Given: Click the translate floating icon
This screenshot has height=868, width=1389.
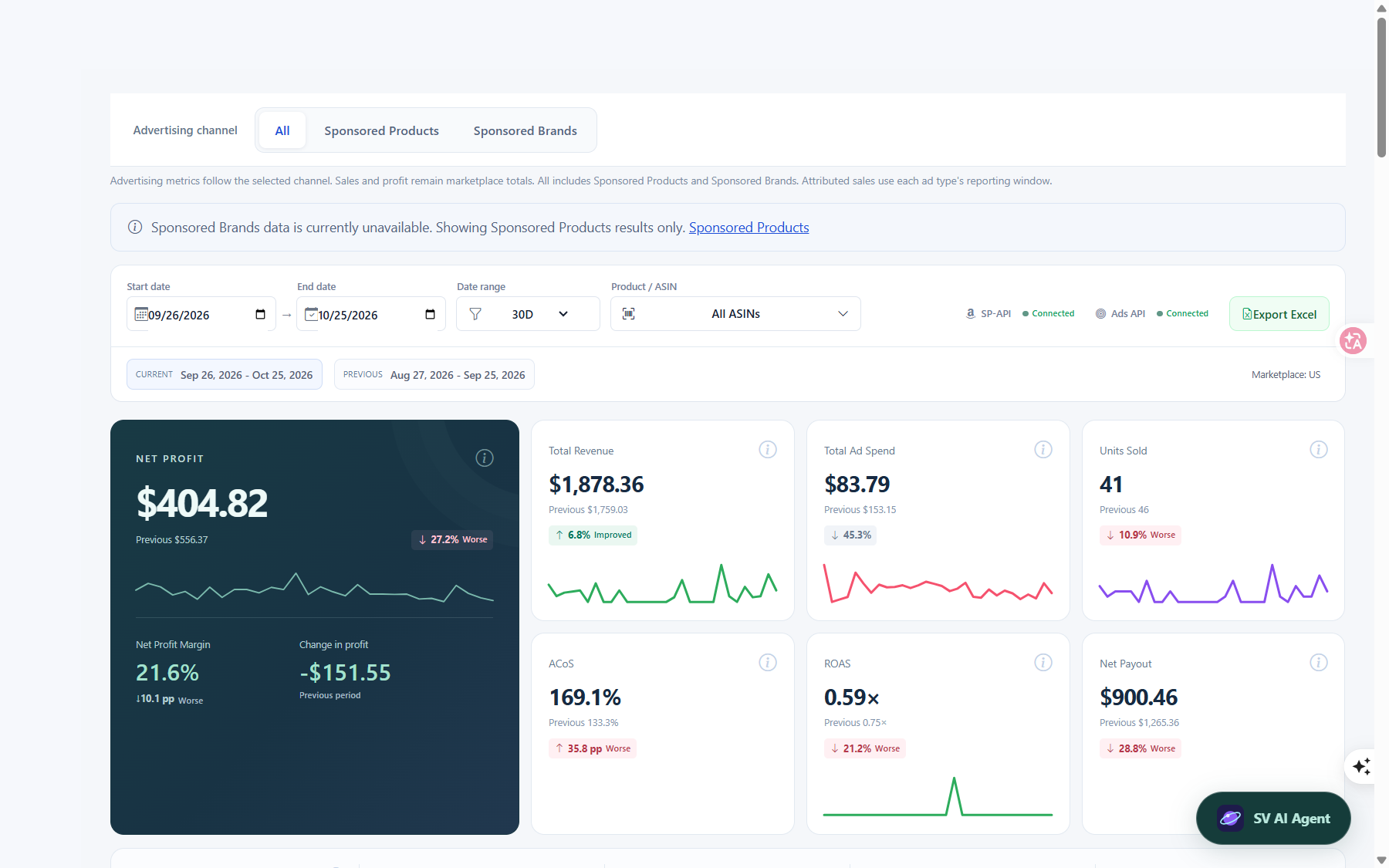Looking at the screenshot, I should pyautogui.click(x=1353, y=340).
